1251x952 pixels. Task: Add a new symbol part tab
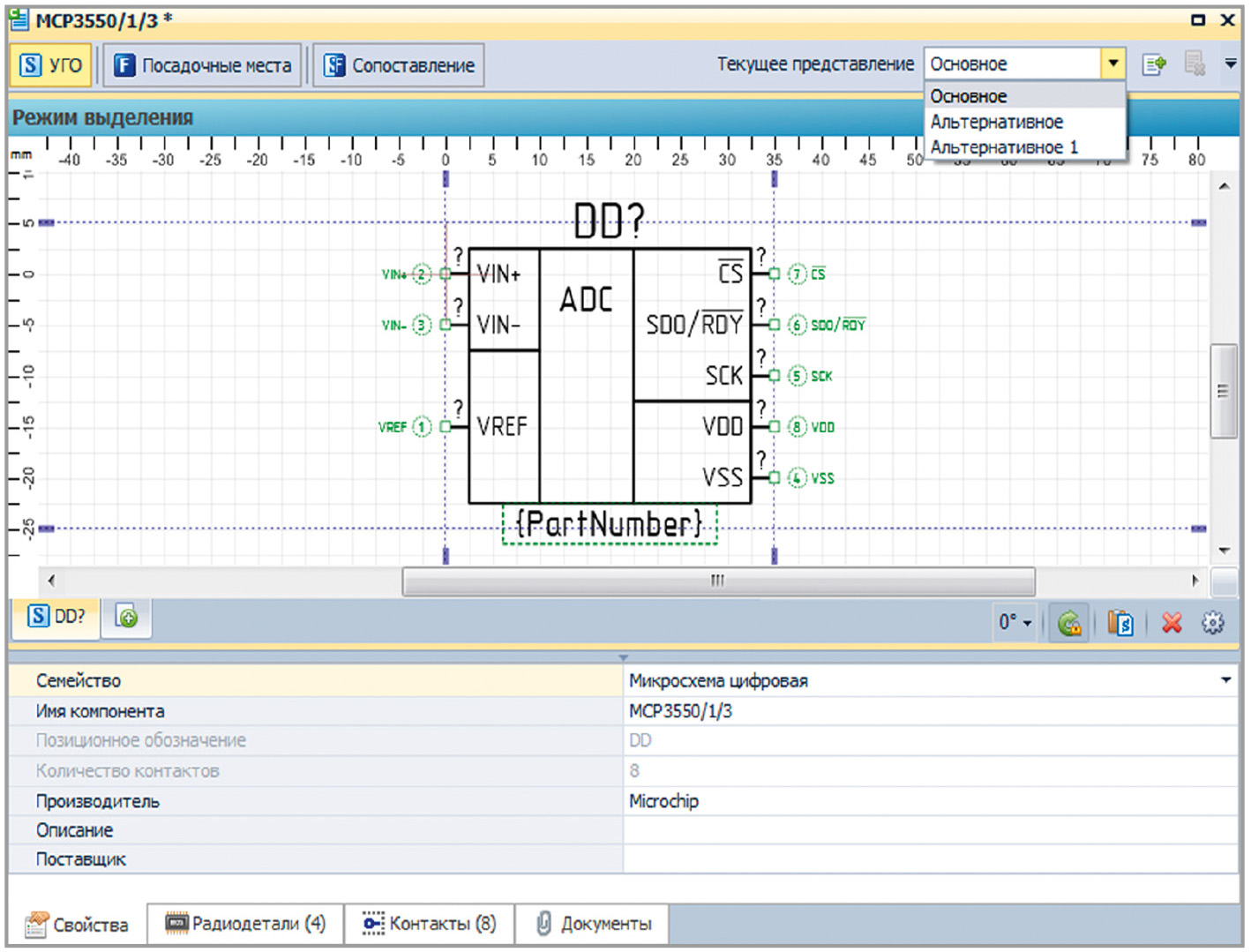pyautogui.click(x=126, y=618)
